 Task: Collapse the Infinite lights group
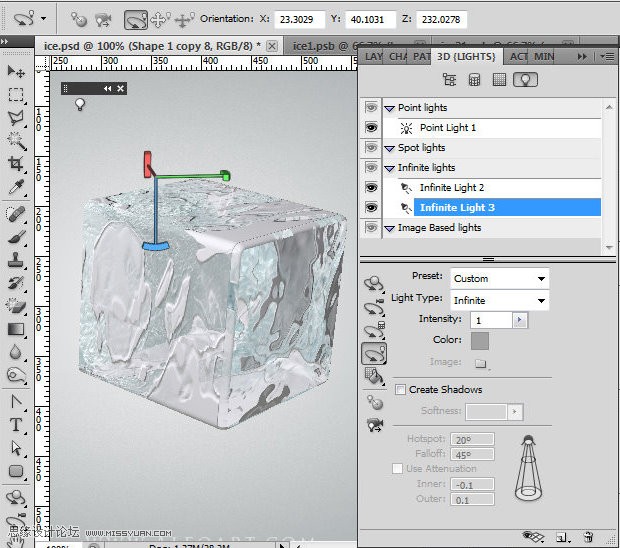click(x=389, y=168)
